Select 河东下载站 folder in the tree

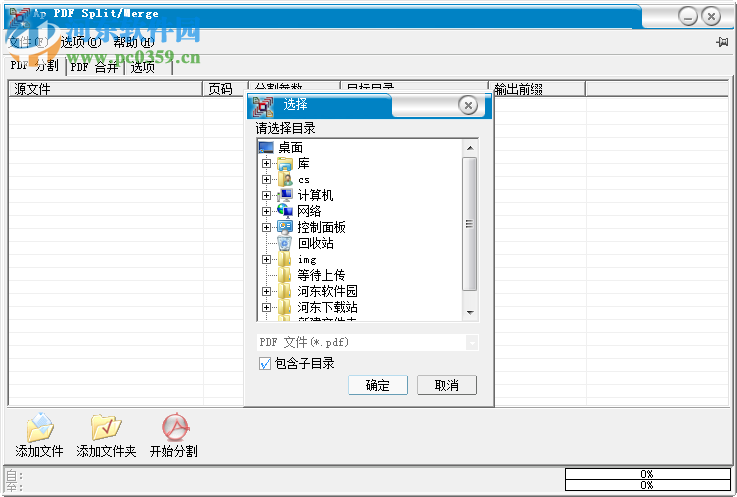pos(328,307)
